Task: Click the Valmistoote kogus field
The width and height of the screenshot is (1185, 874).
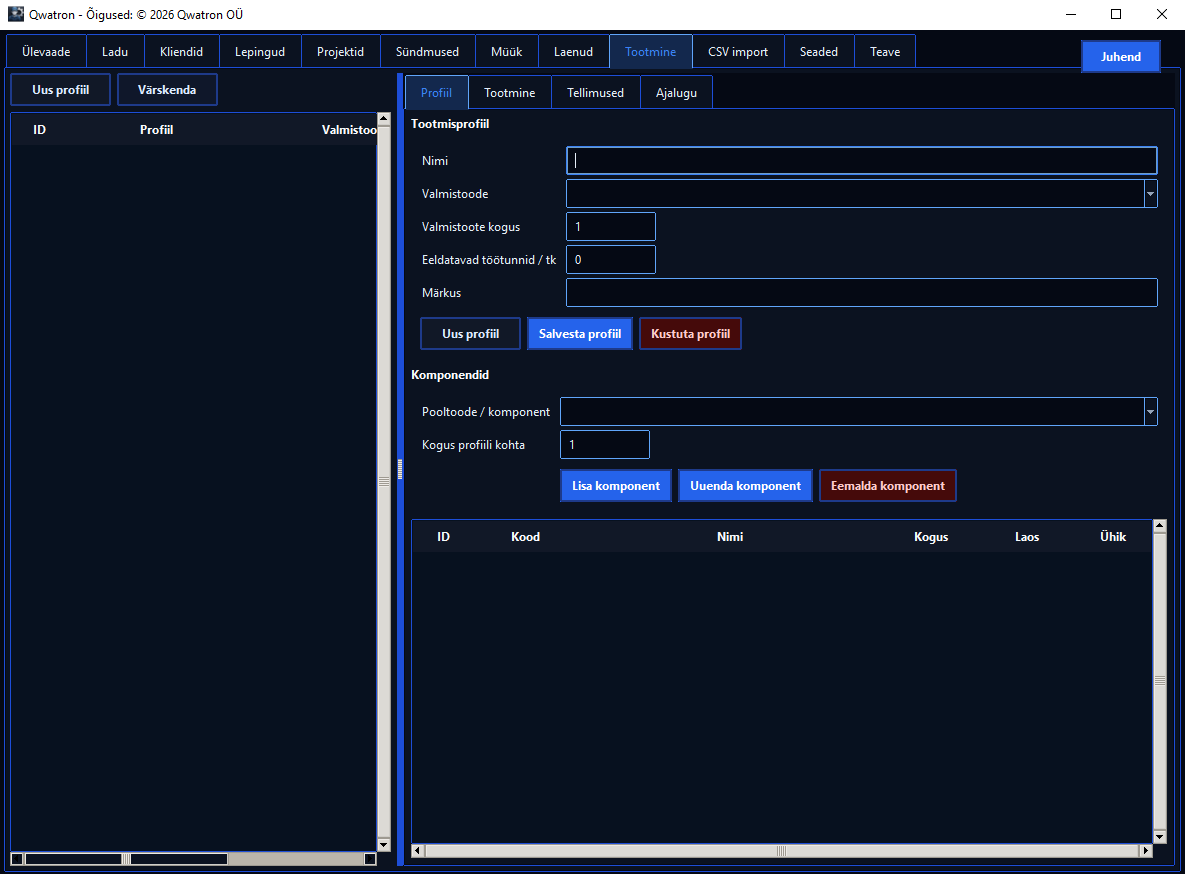Action: [611, 227]
